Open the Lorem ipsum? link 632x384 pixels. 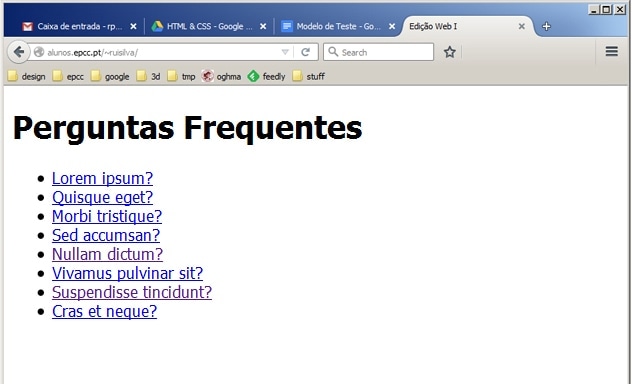(x=102, y=178)
